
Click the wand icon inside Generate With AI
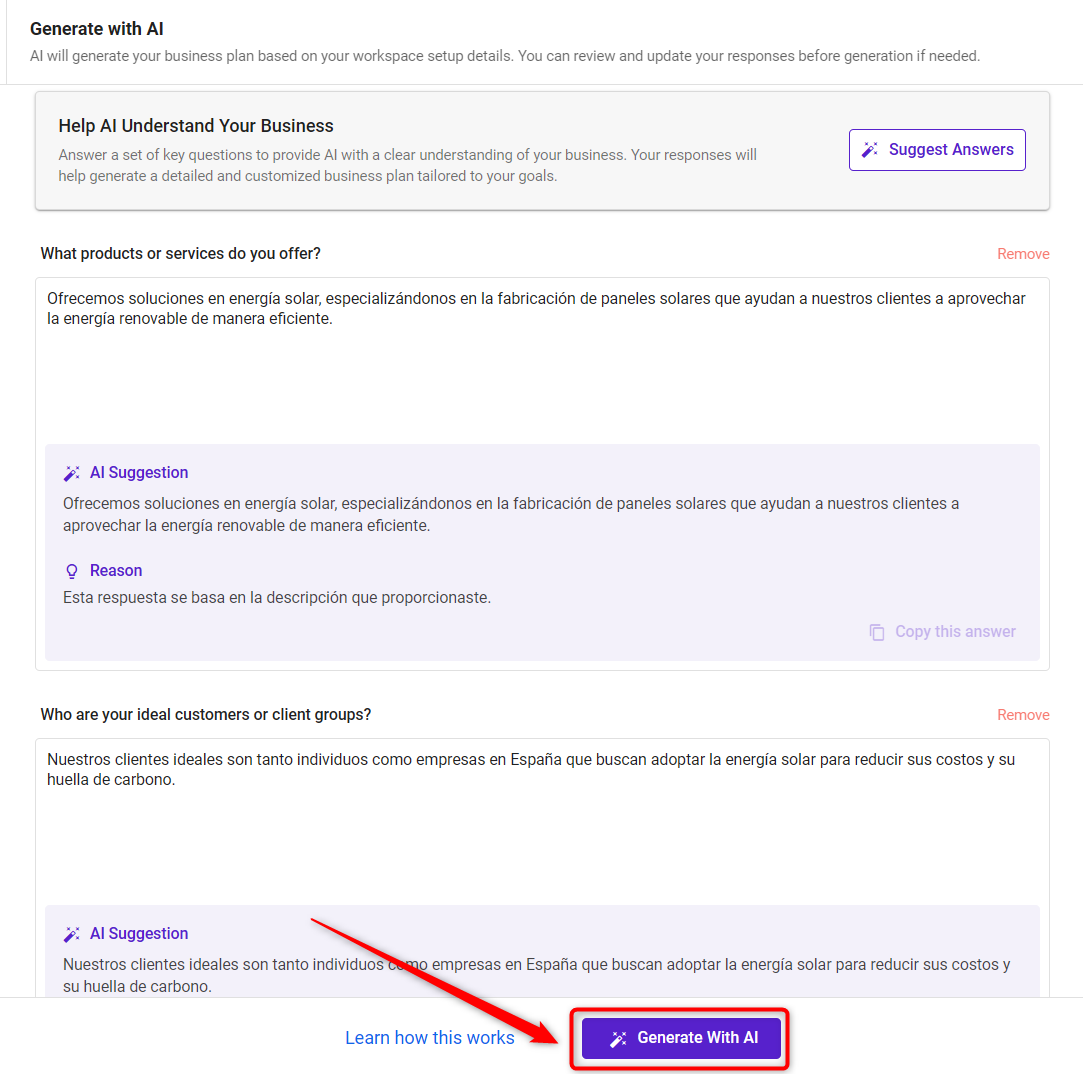[617, 1038]
